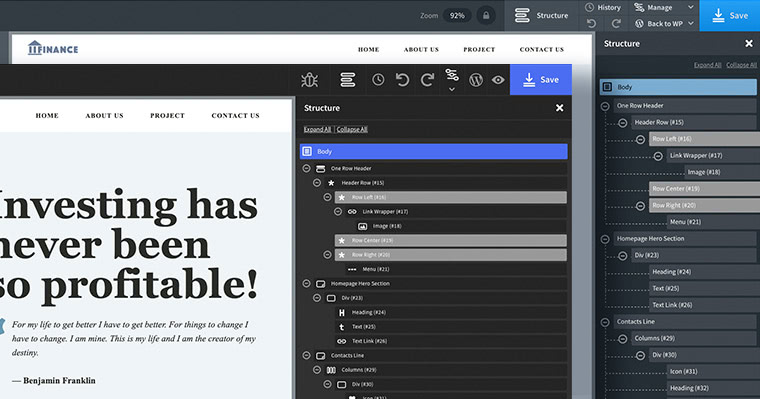Screen dimensions: 760x399
Task: Collapse Link Wrapper (#17) in the rear Structure panel
Action: 658,156
